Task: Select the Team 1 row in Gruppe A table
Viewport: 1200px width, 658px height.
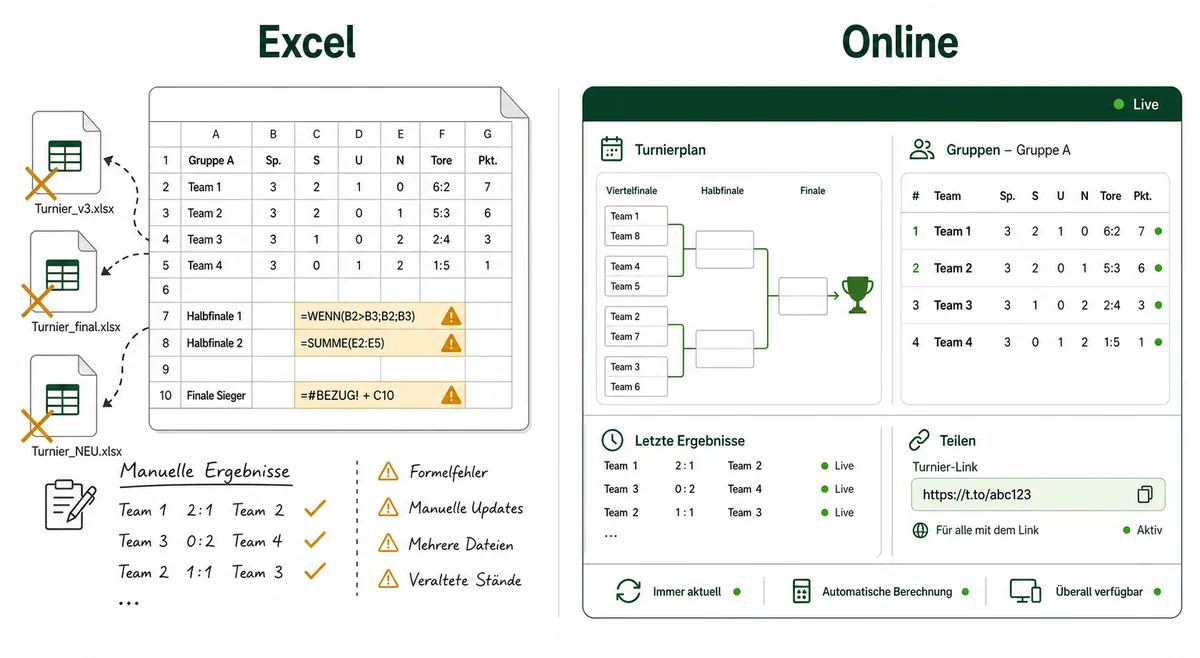Action: (x=1036, y=231)
